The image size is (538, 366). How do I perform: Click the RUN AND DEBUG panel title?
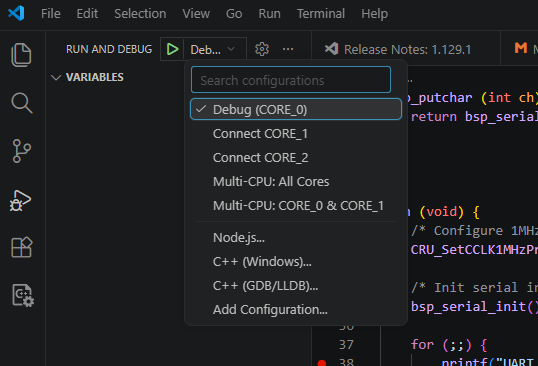(109, 49)
